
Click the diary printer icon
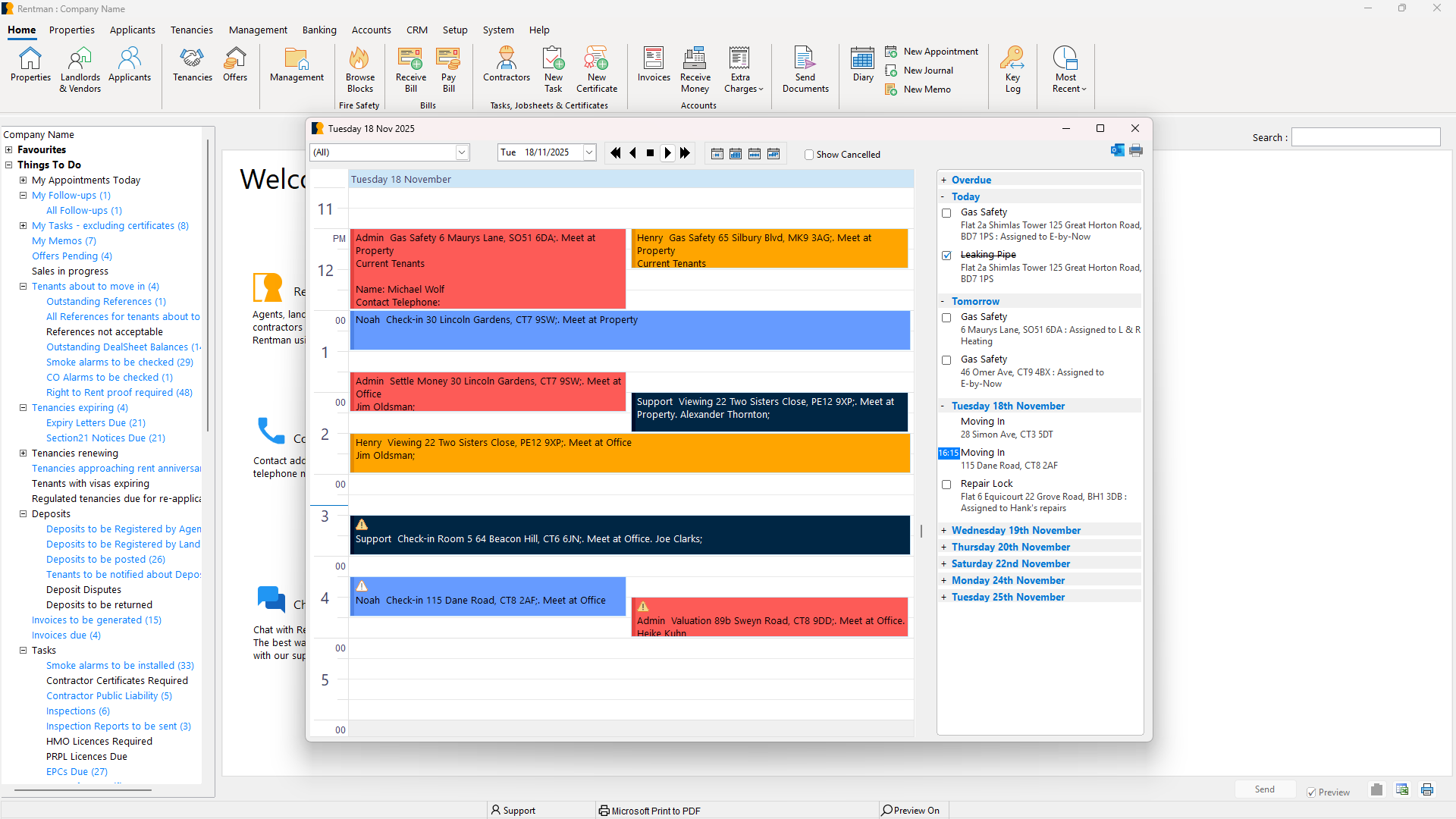tap(1135, 151)
